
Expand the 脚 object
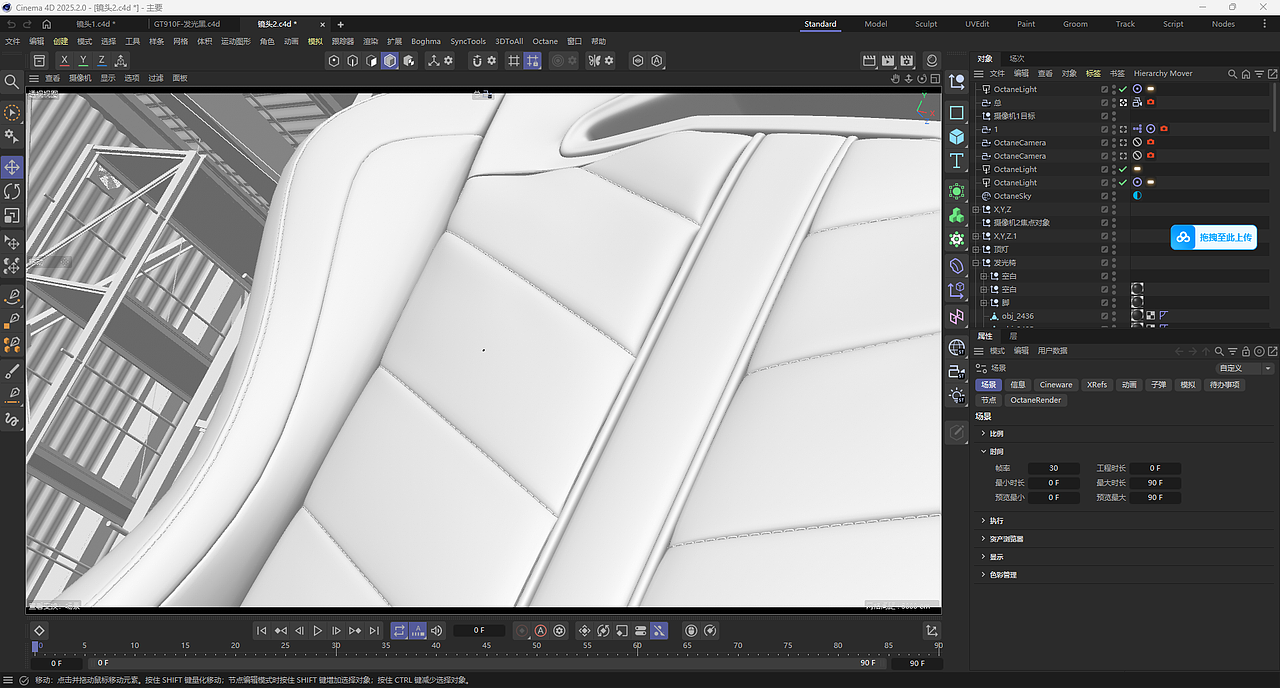[984, 303]
